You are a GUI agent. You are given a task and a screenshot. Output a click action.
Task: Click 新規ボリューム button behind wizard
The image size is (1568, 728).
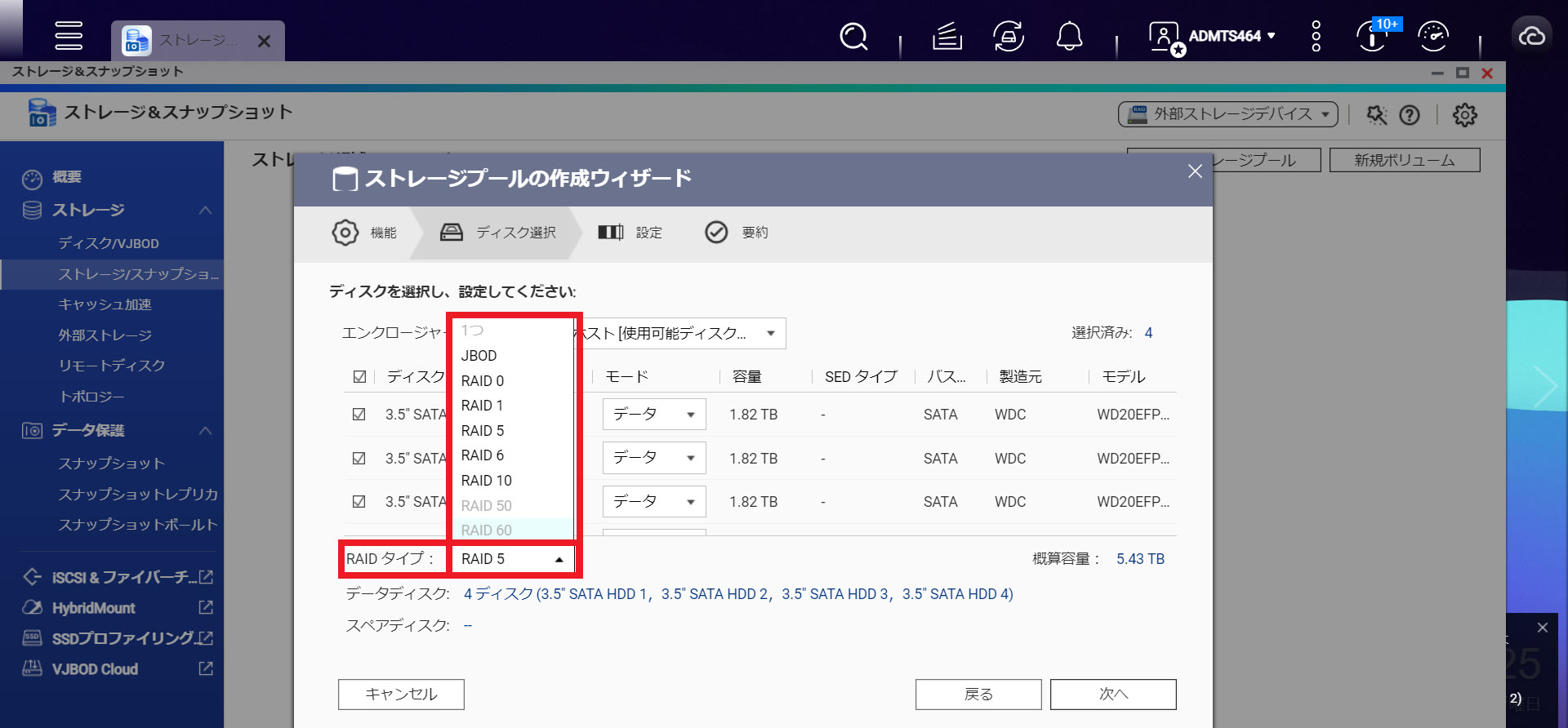(x=1405, y=160)
